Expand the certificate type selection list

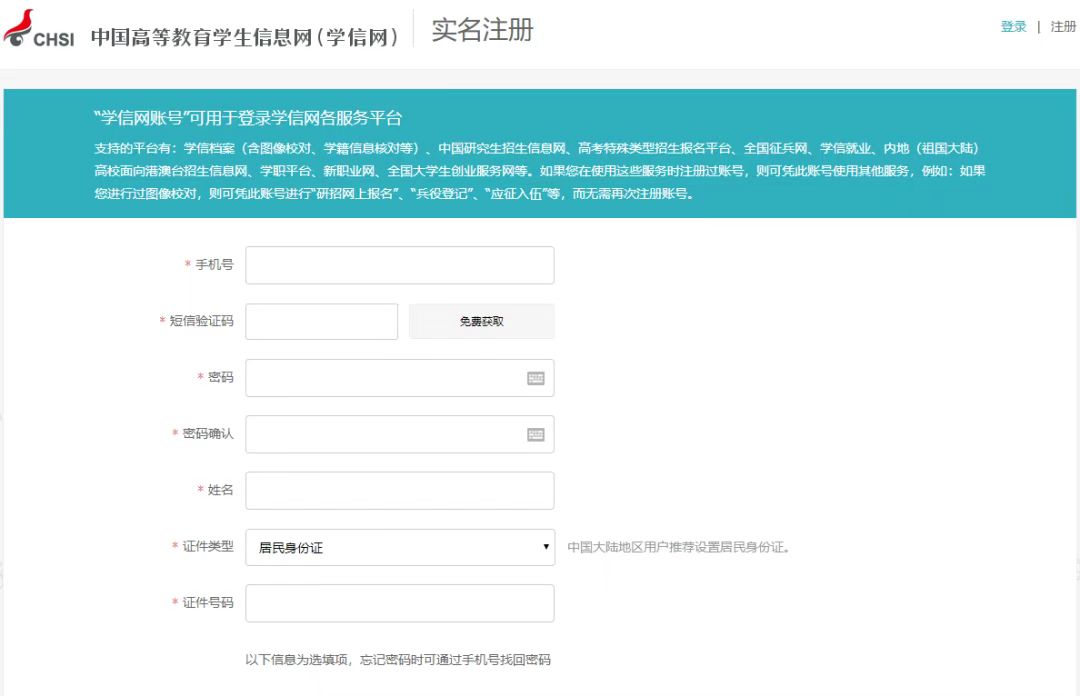400,547
